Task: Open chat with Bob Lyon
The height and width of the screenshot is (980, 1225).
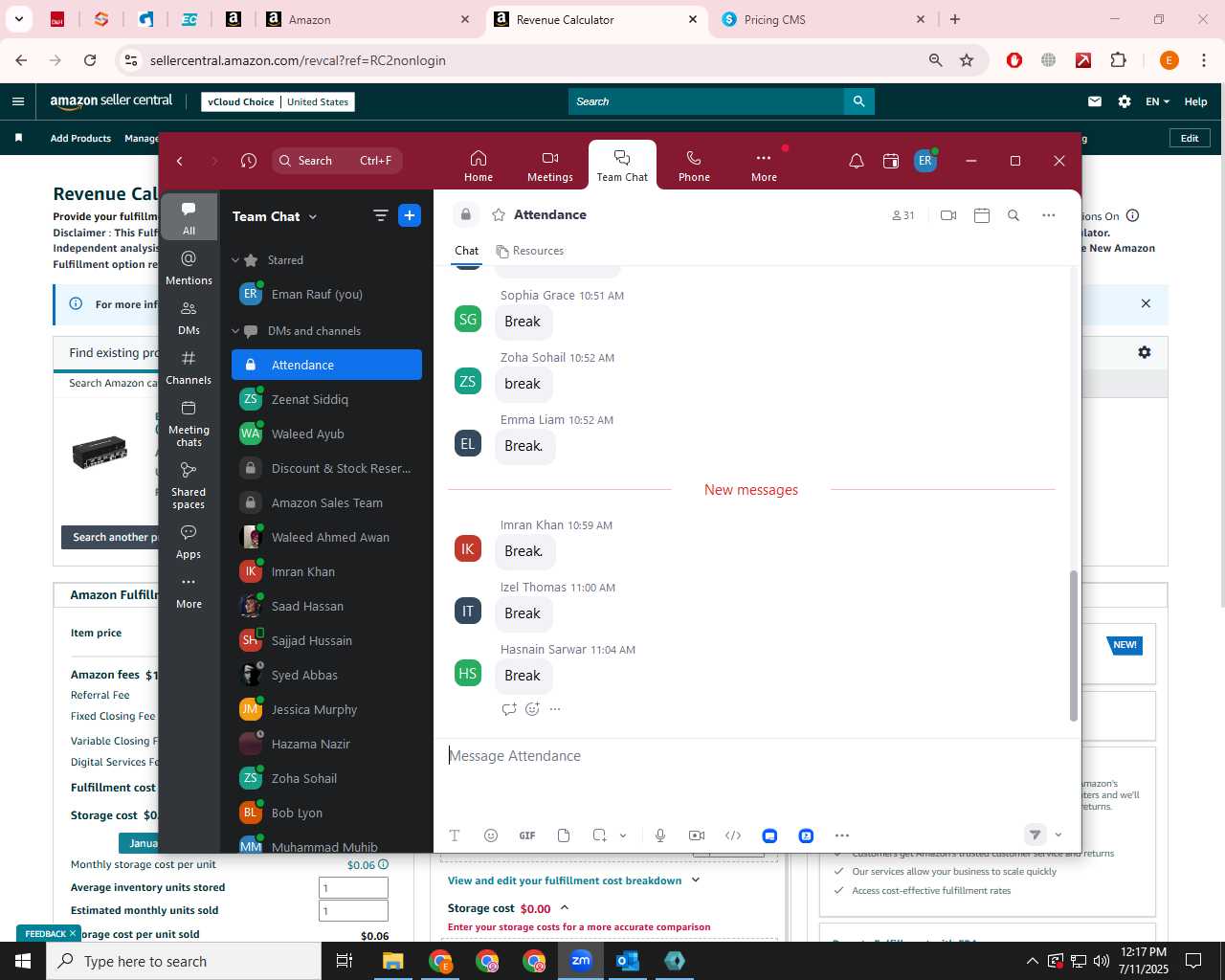Action: 326,813
